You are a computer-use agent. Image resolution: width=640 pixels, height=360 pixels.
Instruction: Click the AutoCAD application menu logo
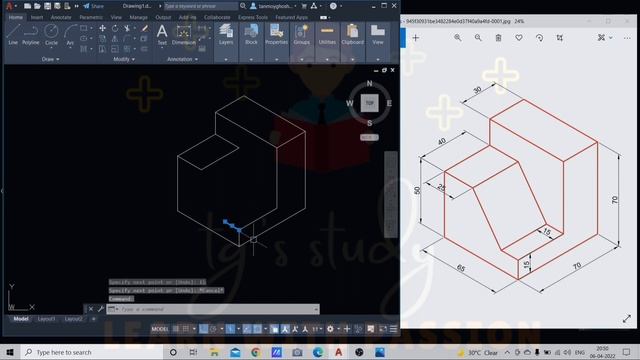coord(9,6)
